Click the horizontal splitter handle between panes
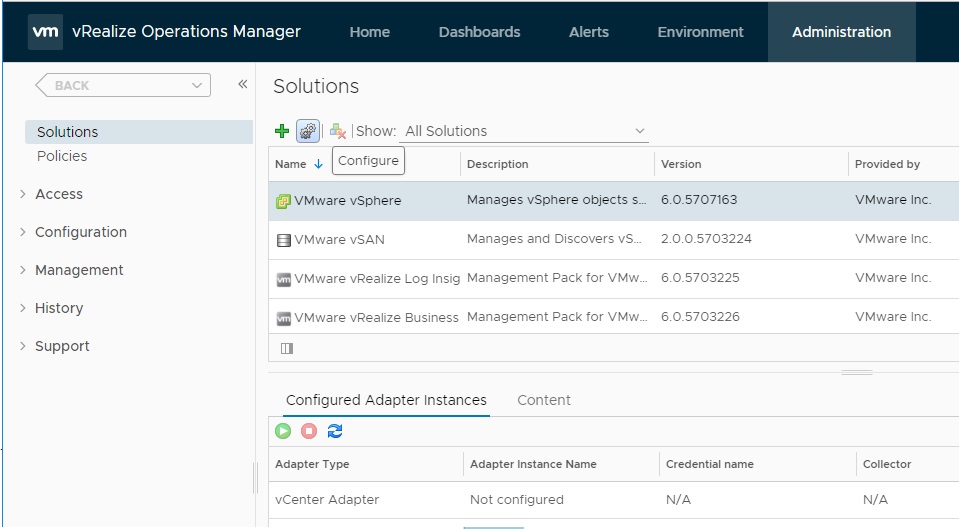This screenshot has height=529, width=959. tap(857, 372)
